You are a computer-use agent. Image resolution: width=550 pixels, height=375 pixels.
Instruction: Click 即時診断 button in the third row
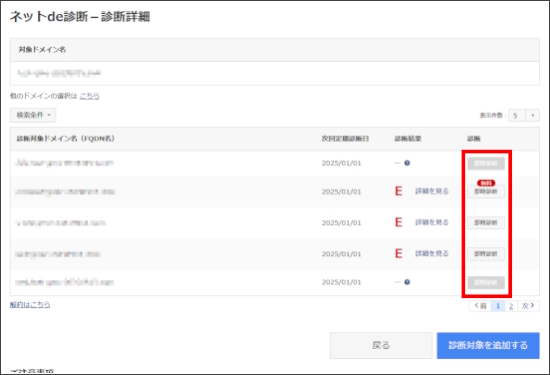click(x=486, y=222)
